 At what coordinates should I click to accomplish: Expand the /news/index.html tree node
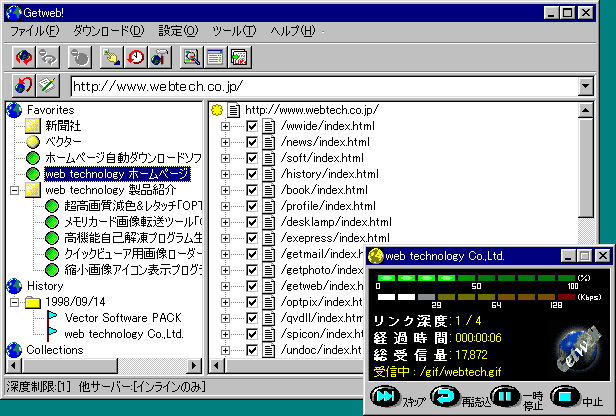(226, 143)
